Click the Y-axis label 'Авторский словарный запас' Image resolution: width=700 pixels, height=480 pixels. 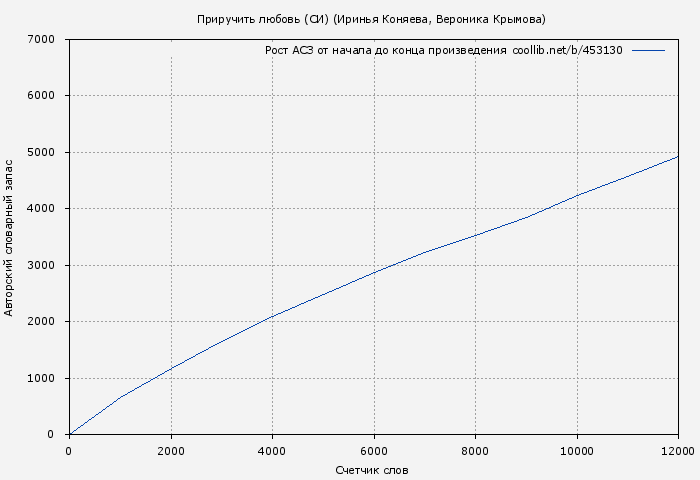click(x=10, y=237)
